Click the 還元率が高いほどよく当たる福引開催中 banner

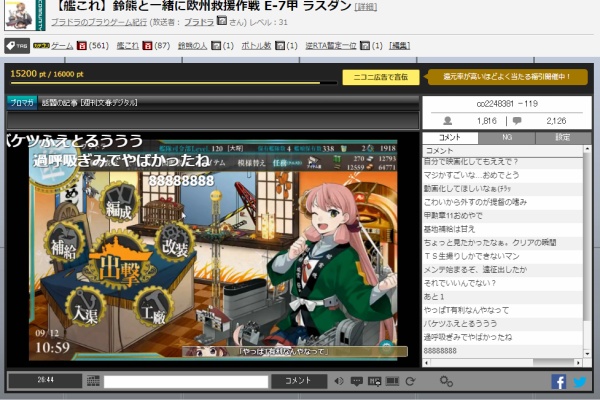tap(507, 77)
